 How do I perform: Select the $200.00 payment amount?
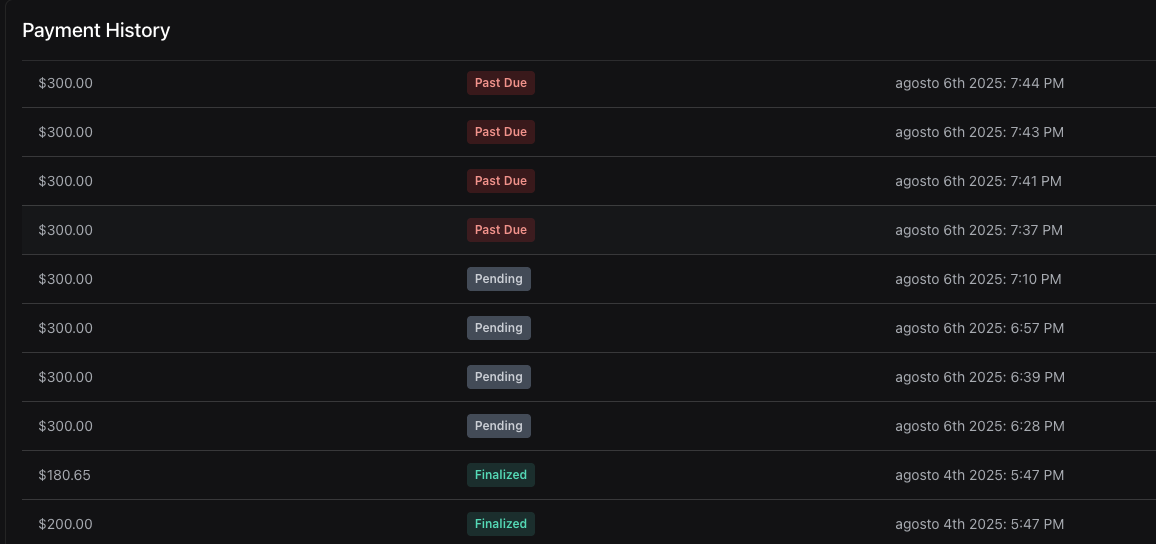click(65, 524)
